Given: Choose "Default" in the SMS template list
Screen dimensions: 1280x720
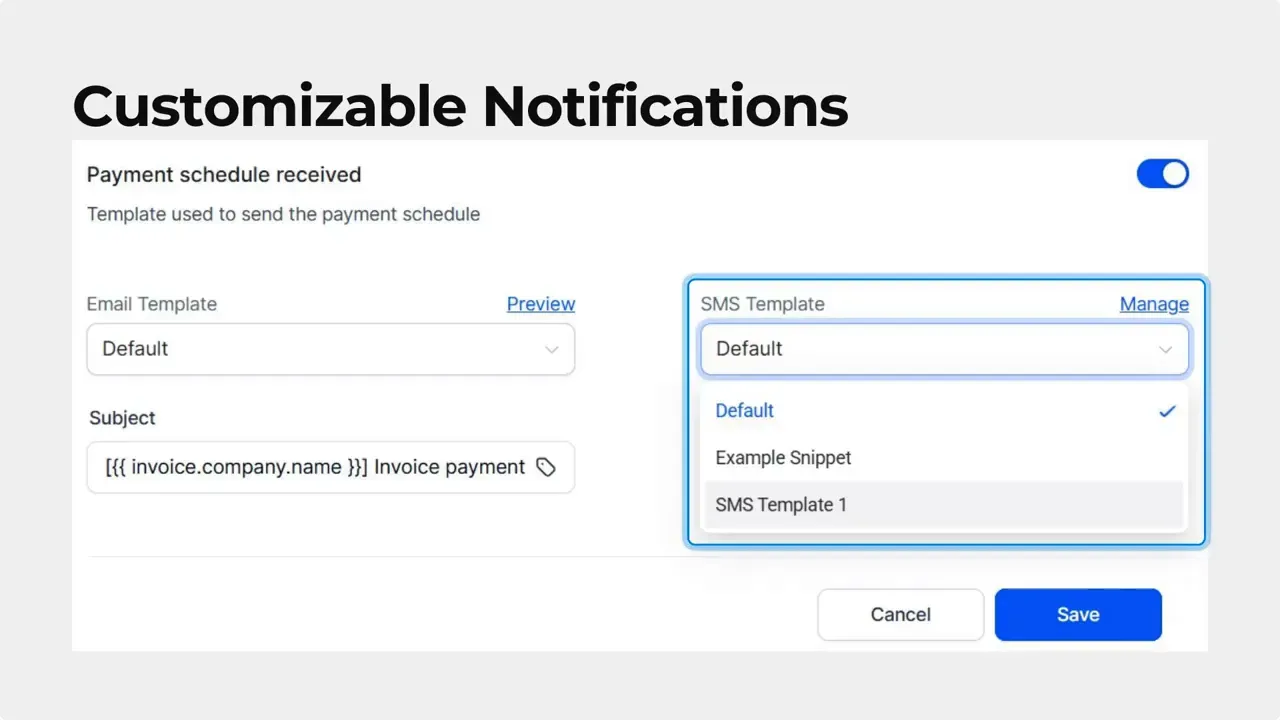Looking at the screenshot, I should [744, 411].
